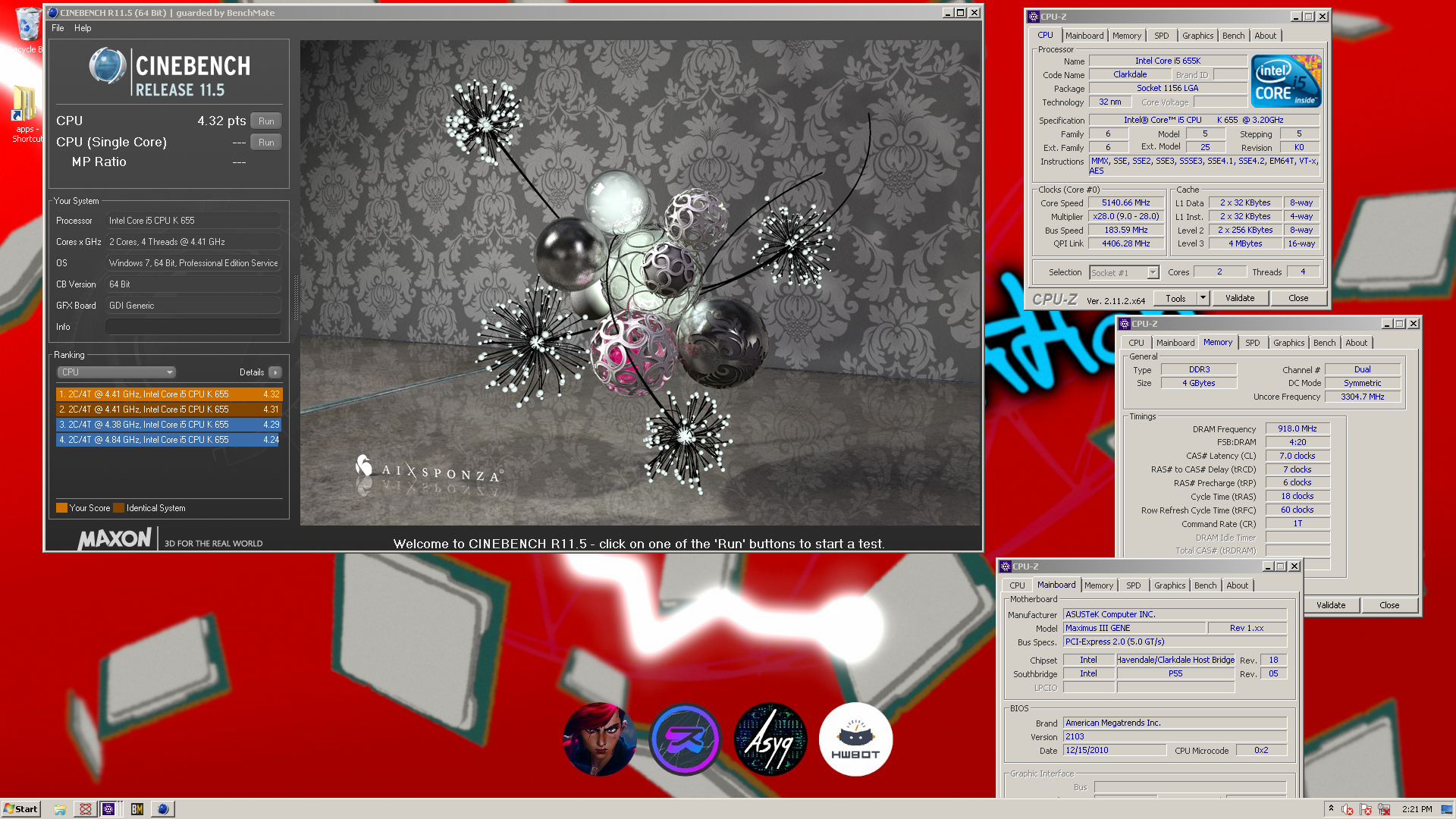Open Memory tab in Mainboard CPU-Z window

(x=1099, y=585)
